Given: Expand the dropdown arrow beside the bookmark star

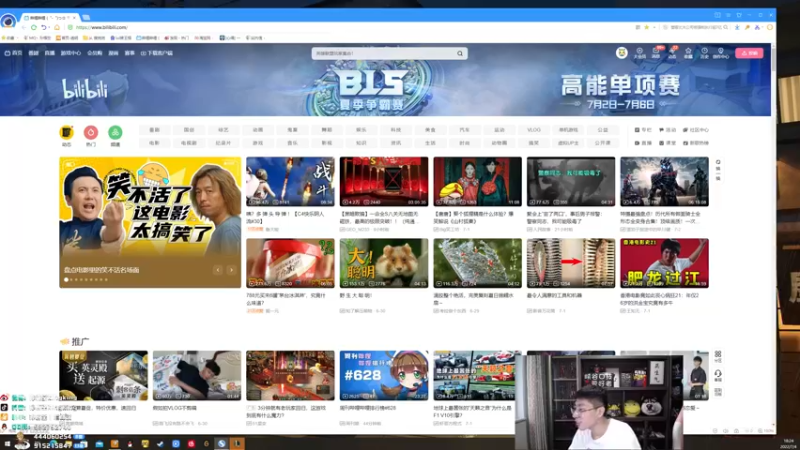Looking at the screenshot, I should click(x=654, y=27).
